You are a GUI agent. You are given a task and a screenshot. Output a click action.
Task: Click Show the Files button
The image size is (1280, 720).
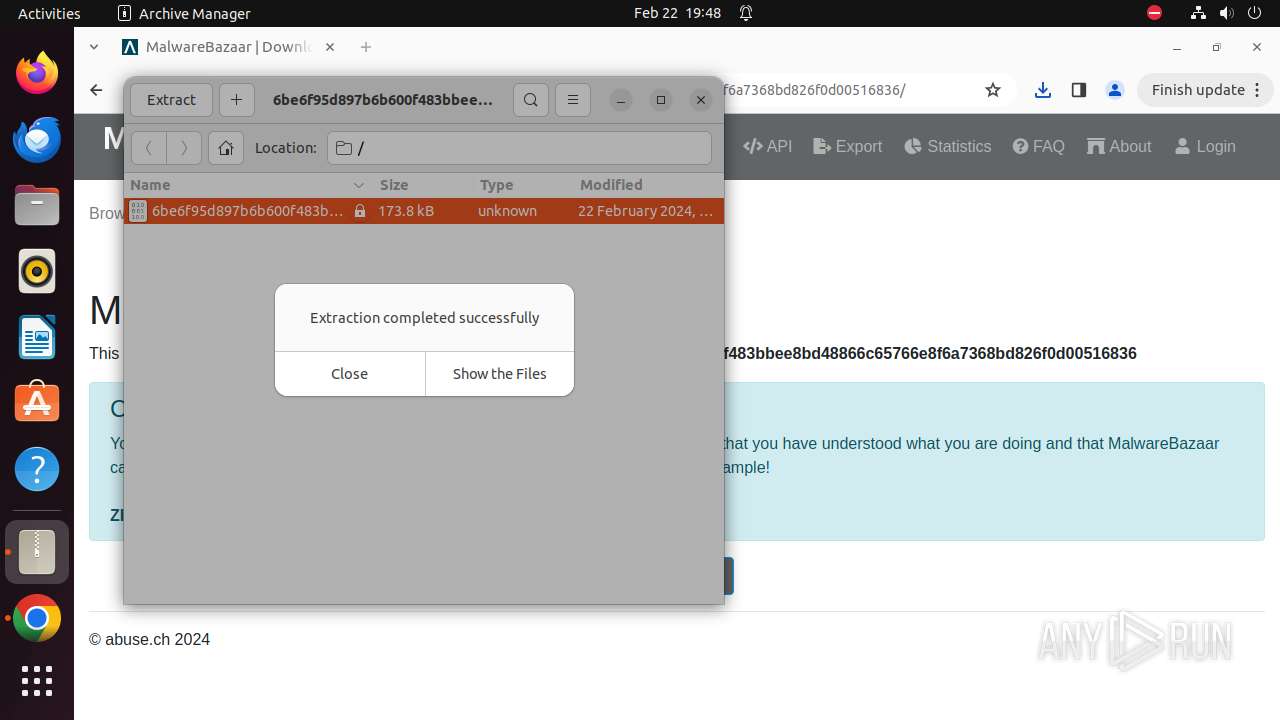point(500,374)
